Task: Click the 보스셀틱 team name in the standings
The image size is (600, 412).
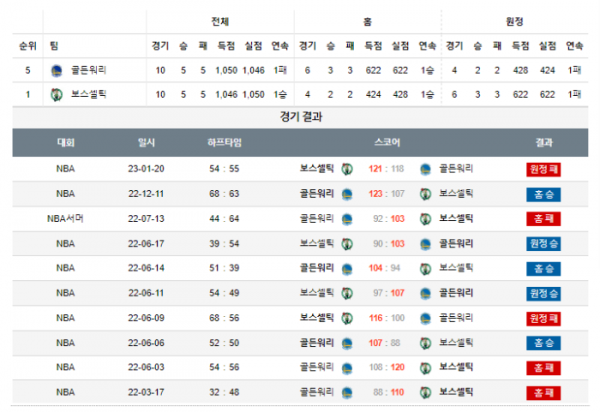Action: pyautogui.click(x=88, y=94)
